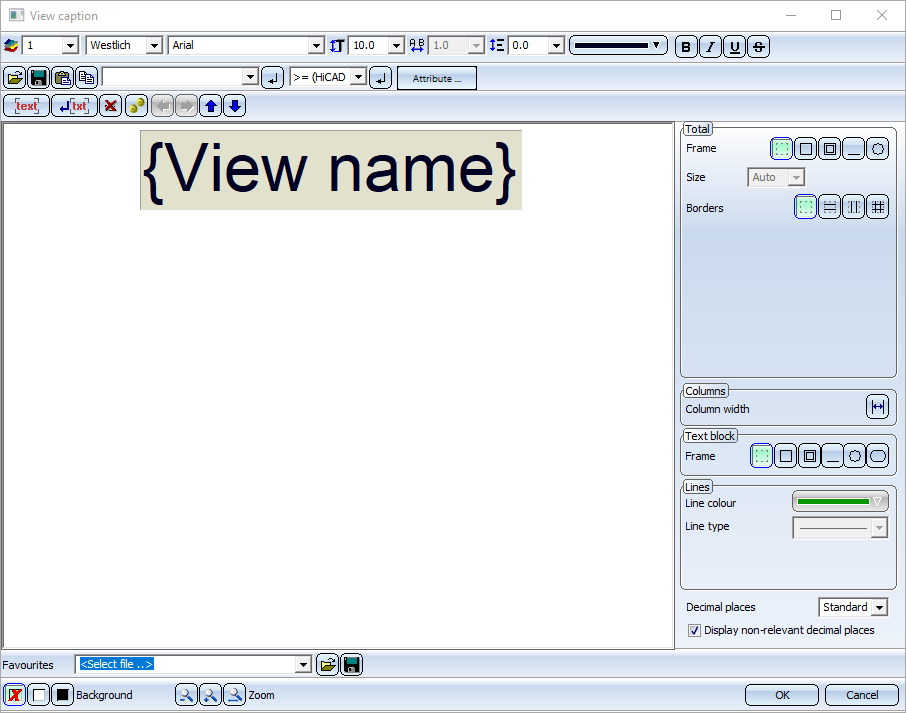Toggle Display non-relevant decimal places checkbox

tap(695, 630)
